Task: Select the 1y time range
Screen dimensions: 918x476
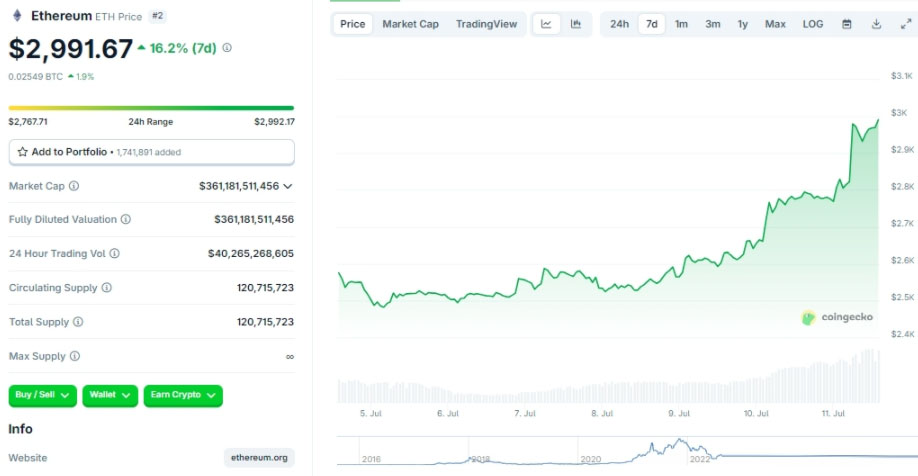Action: [x=743, y=24]
